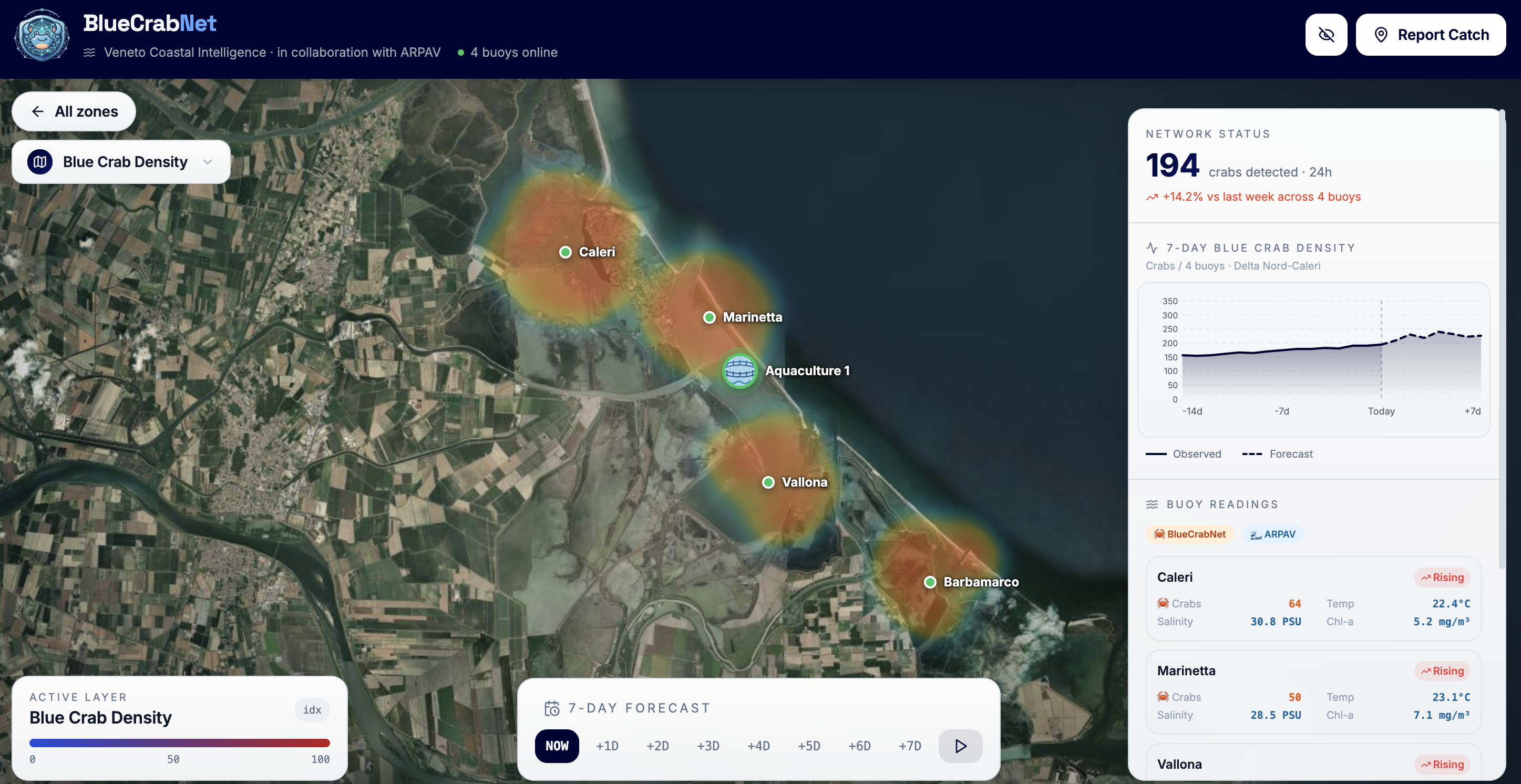This screenshot has width=1521, height=784.
Task: Play the 7-day forecast animation
Action: point(961,746)
